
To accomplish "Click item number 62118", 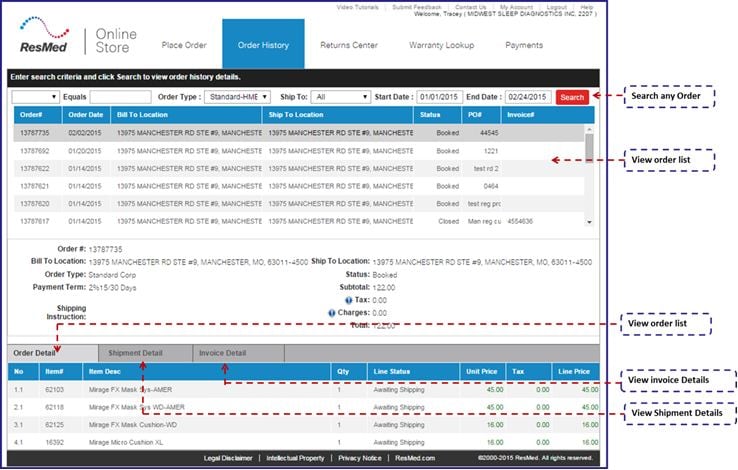I will [54, 407].
